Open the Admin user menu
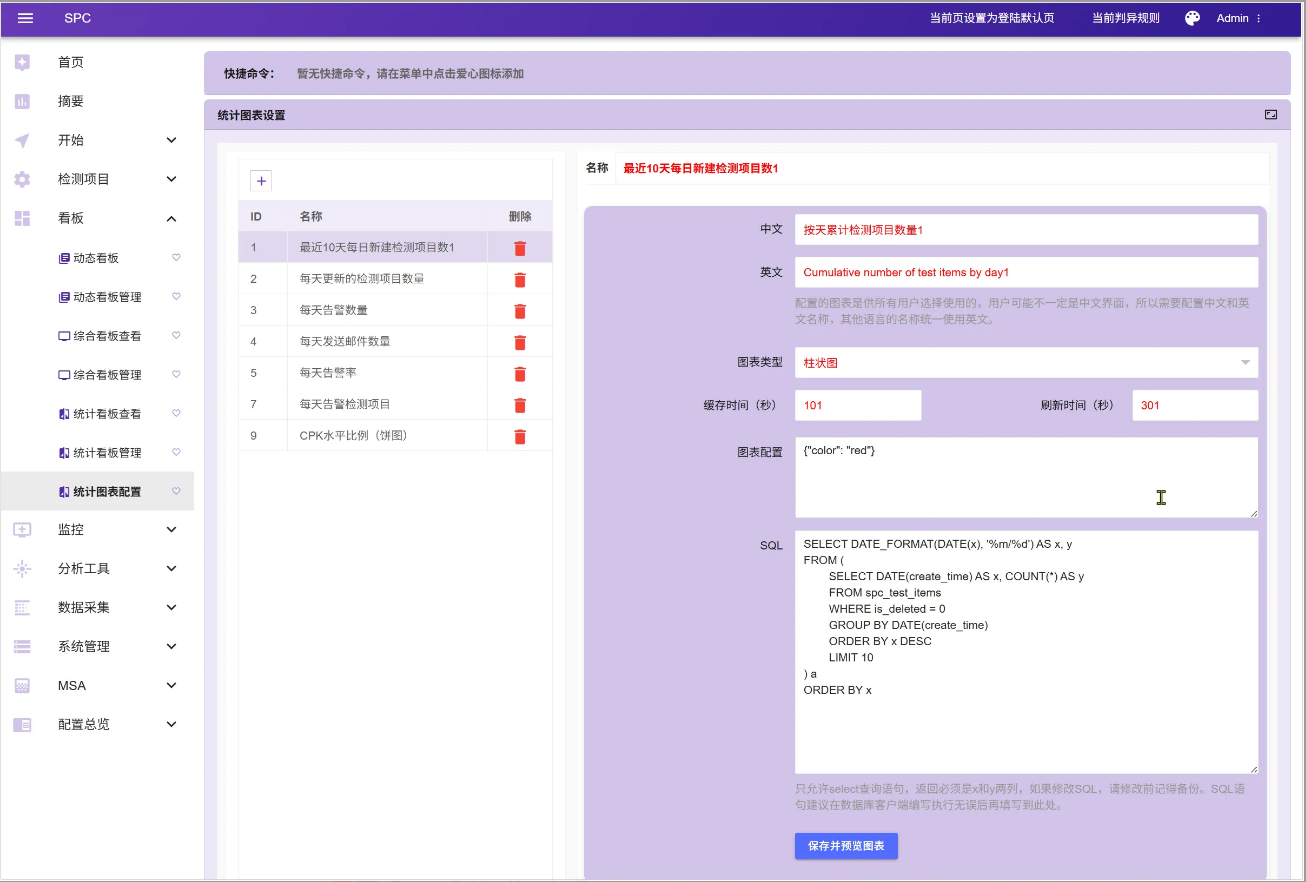Image resolution: width=1306 pixels, height=882 pixels. point(1238,18)
